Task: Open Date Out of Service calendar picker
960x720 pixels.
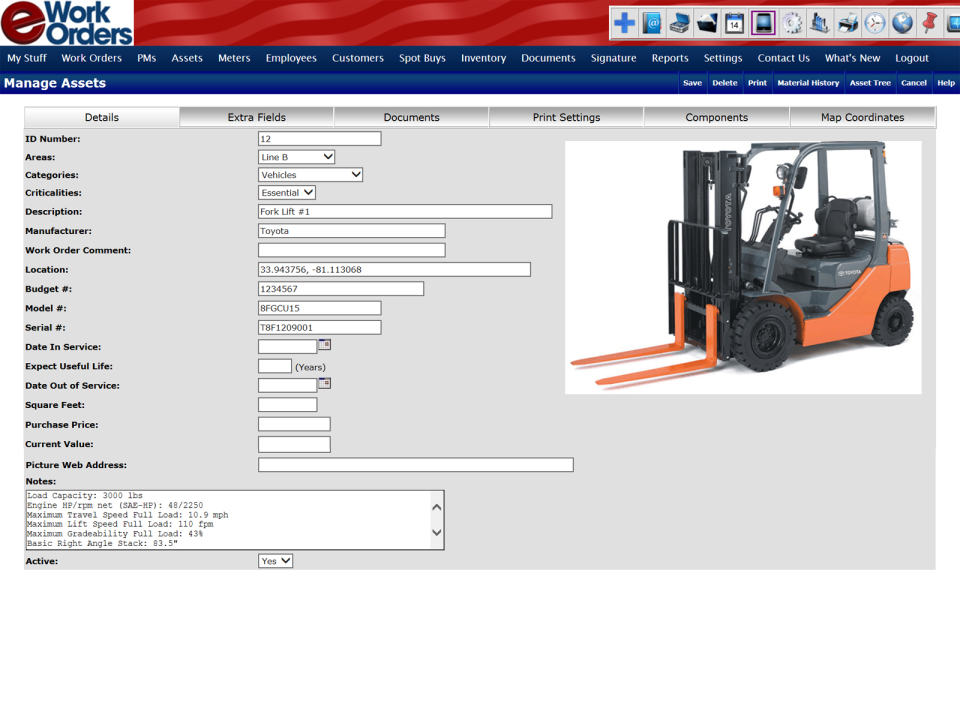Action: coord(324,383)
